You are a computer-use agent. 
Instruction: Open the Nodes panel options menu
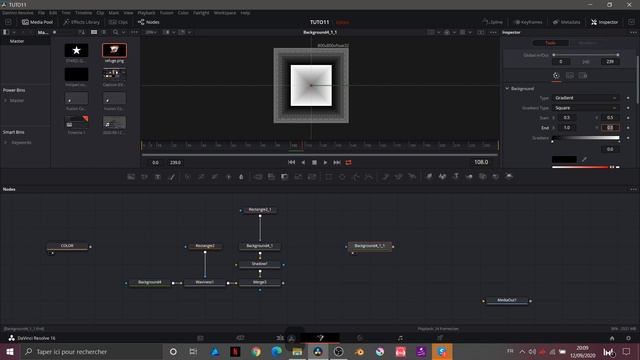tap(633, 189)
